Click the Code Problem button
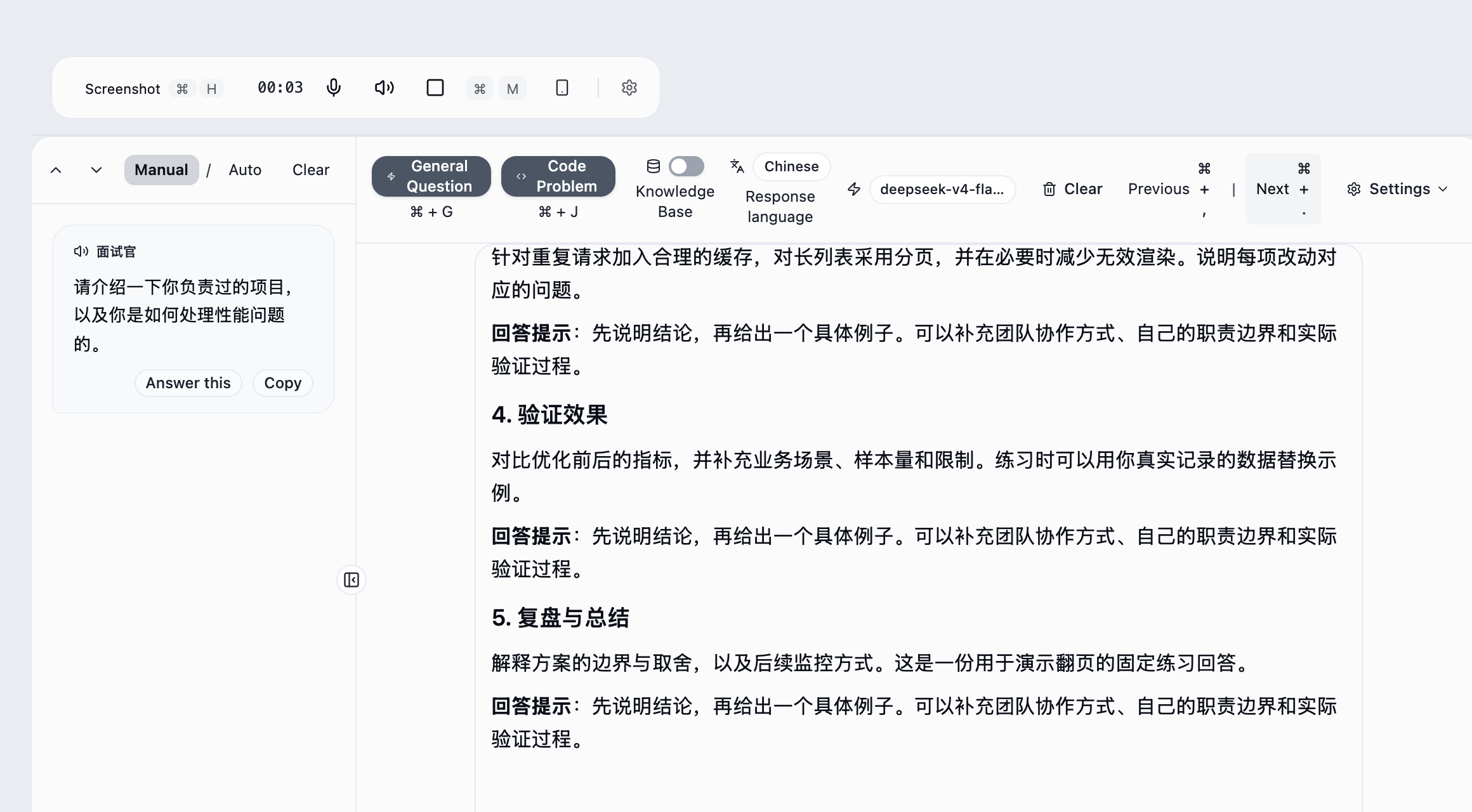 [x=558, y=176]
